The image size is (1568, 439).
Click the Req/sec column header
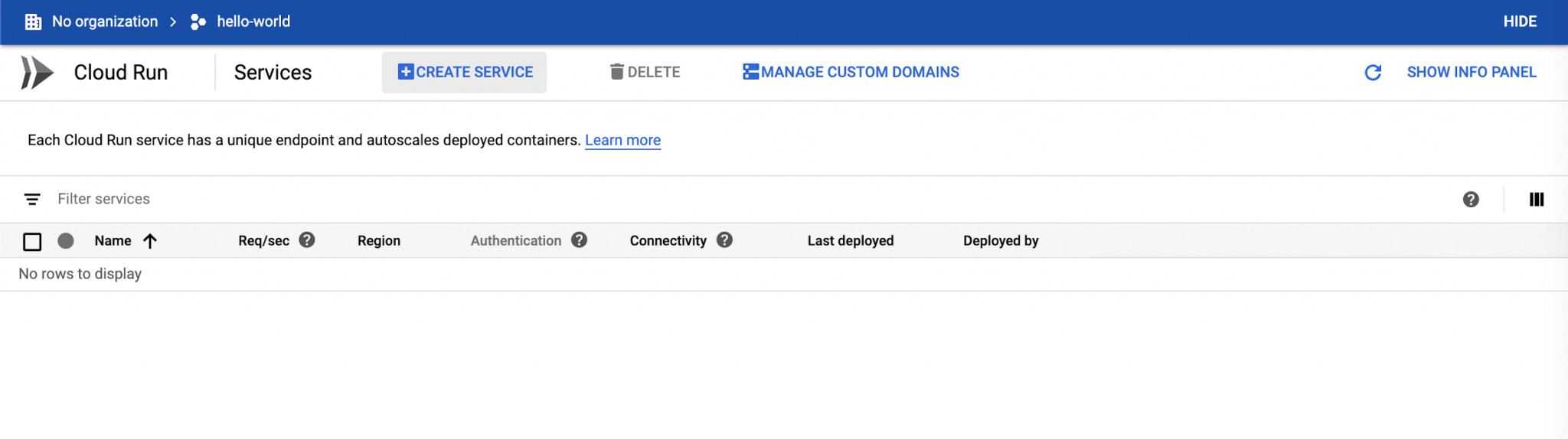coord(263,241)
